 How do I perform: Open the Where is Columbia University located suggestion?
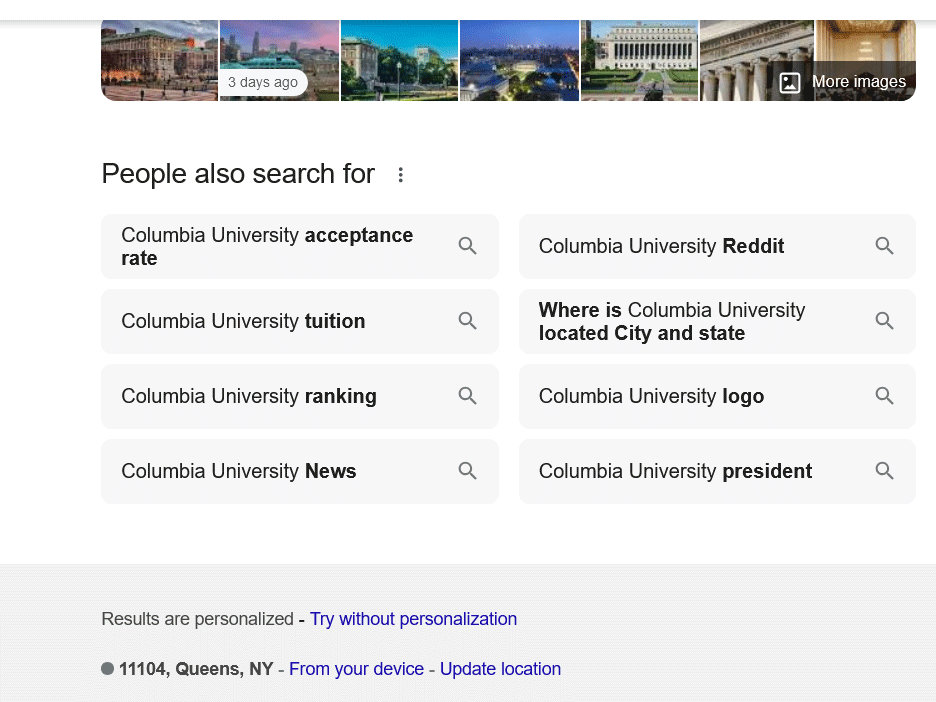pos(672,321)
